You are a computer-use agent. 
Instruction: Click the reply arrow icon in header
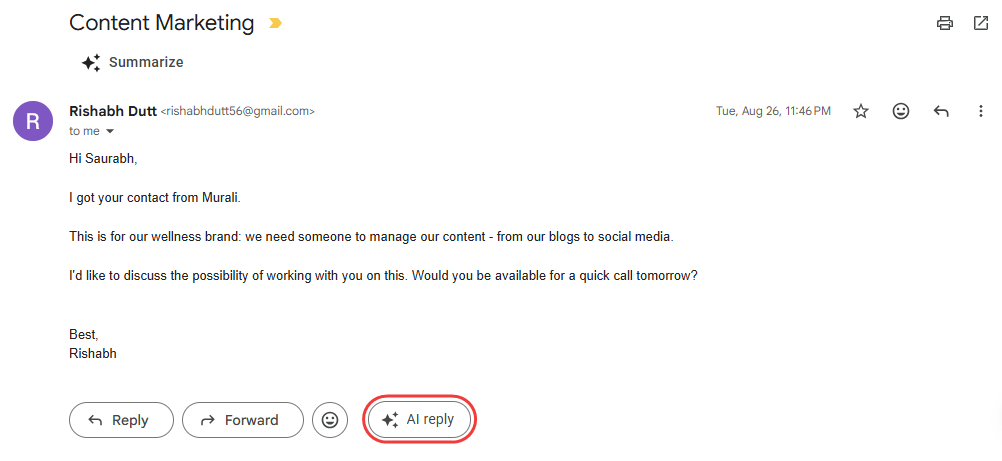click(941, 111)
